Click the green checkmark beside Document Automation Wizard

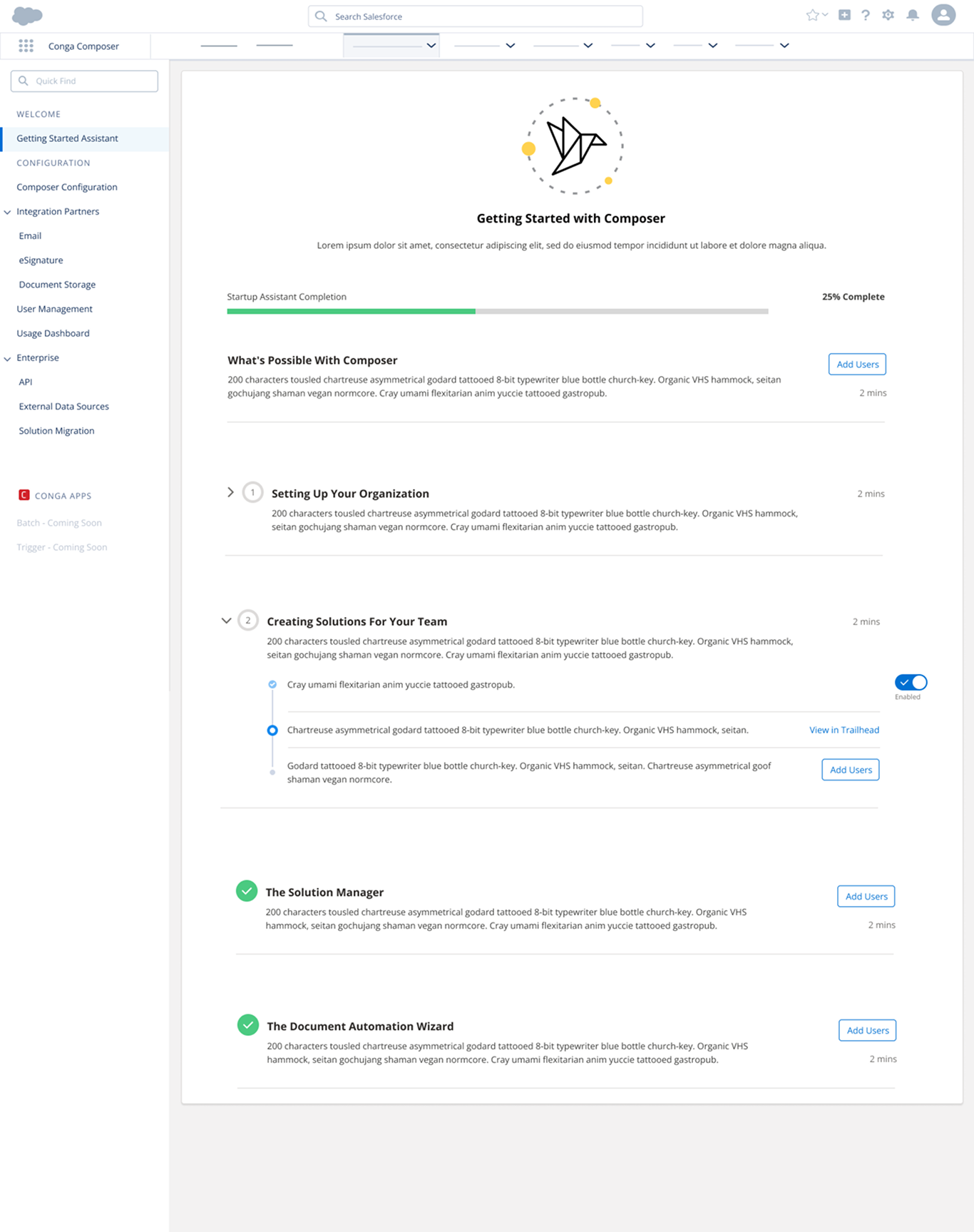click(x=248, y=1025)
